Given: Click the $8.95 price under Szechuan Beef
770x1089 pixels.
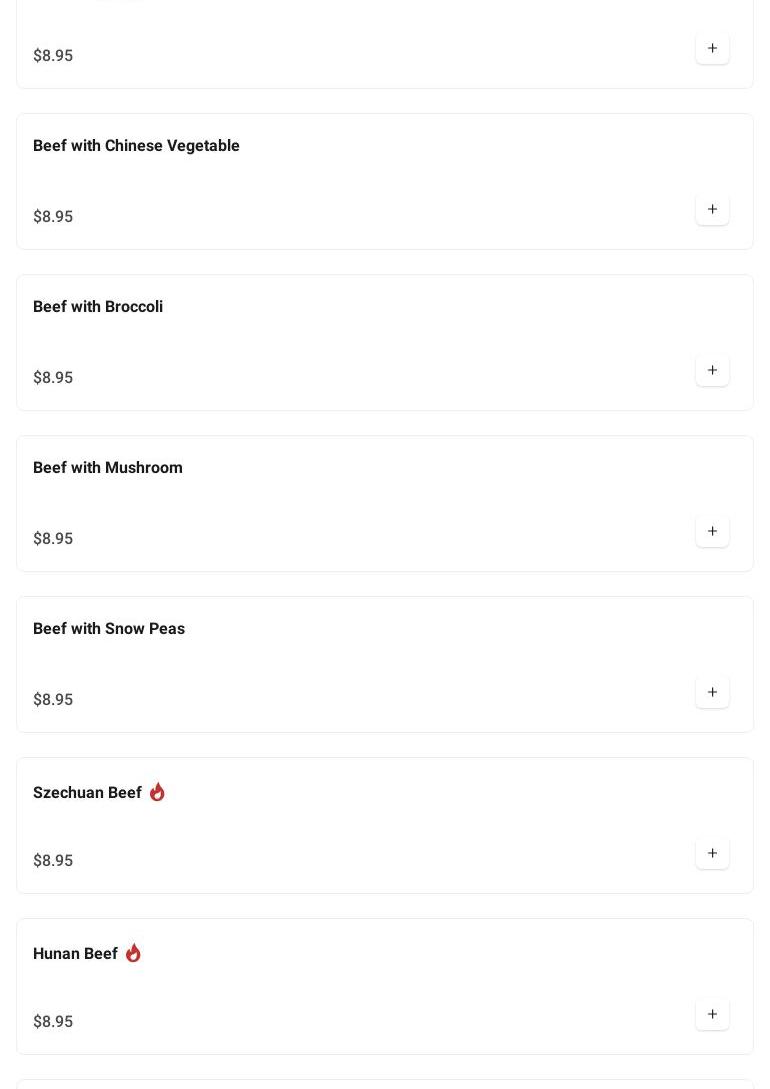Looking at the screenshot, I should (x=53, y=861).
